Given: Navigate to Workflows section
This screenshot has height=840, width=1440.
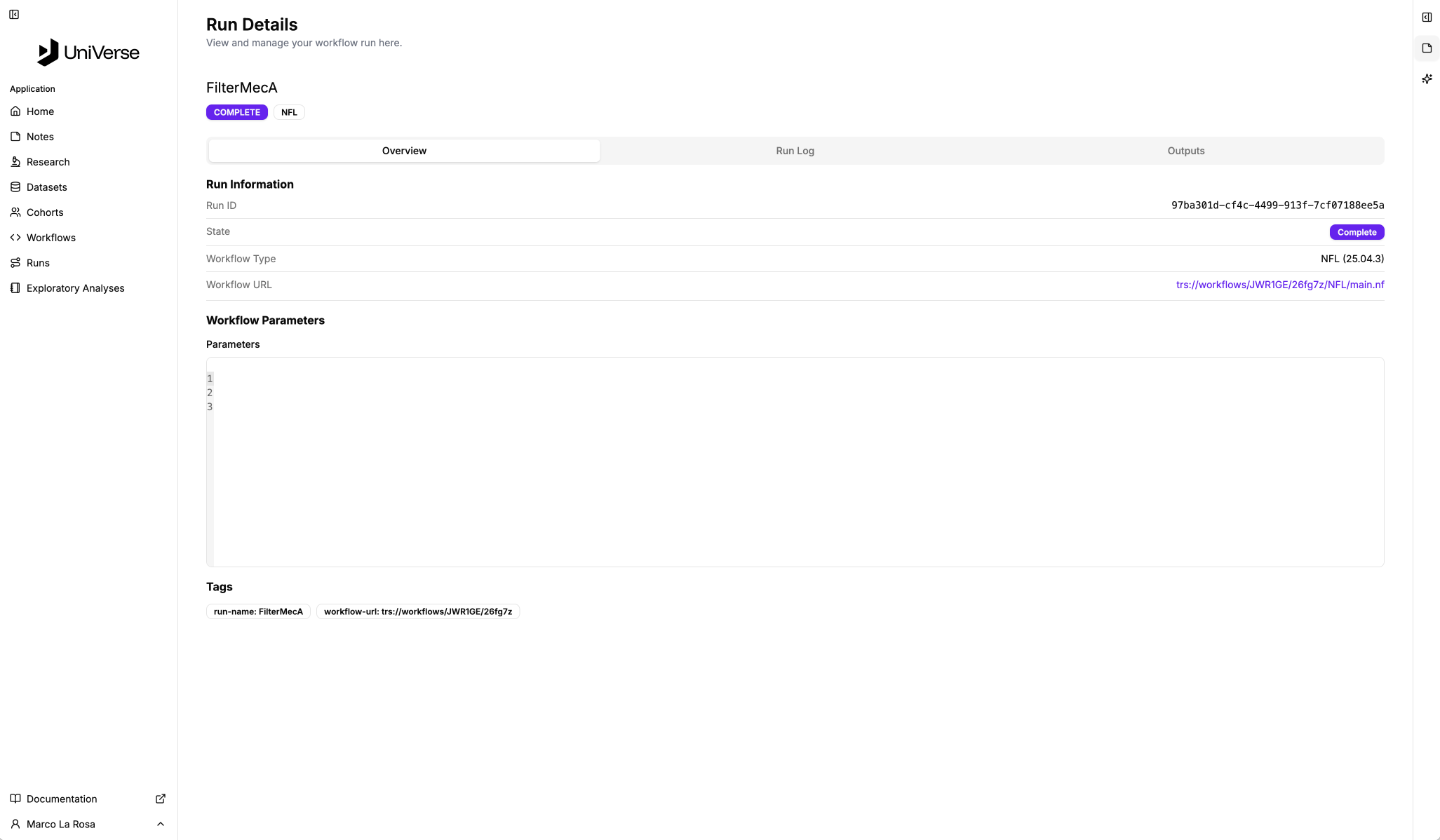Looking at the screenshot, I should (x=51, y=238).
